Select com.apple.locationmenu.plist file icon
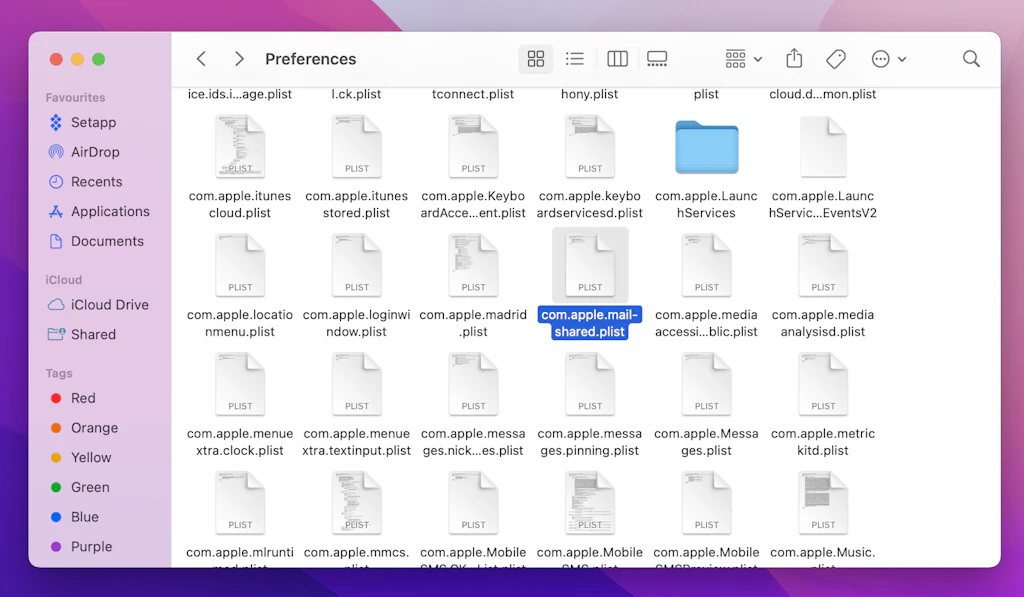 coord(240,265)
